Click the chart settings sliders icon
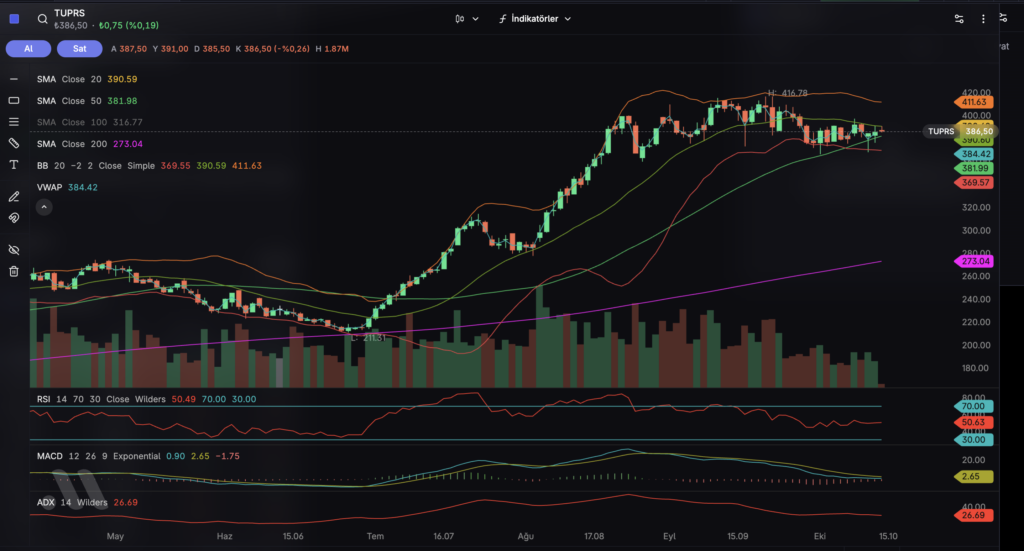 pyautogui.click(x=959, y=19)
